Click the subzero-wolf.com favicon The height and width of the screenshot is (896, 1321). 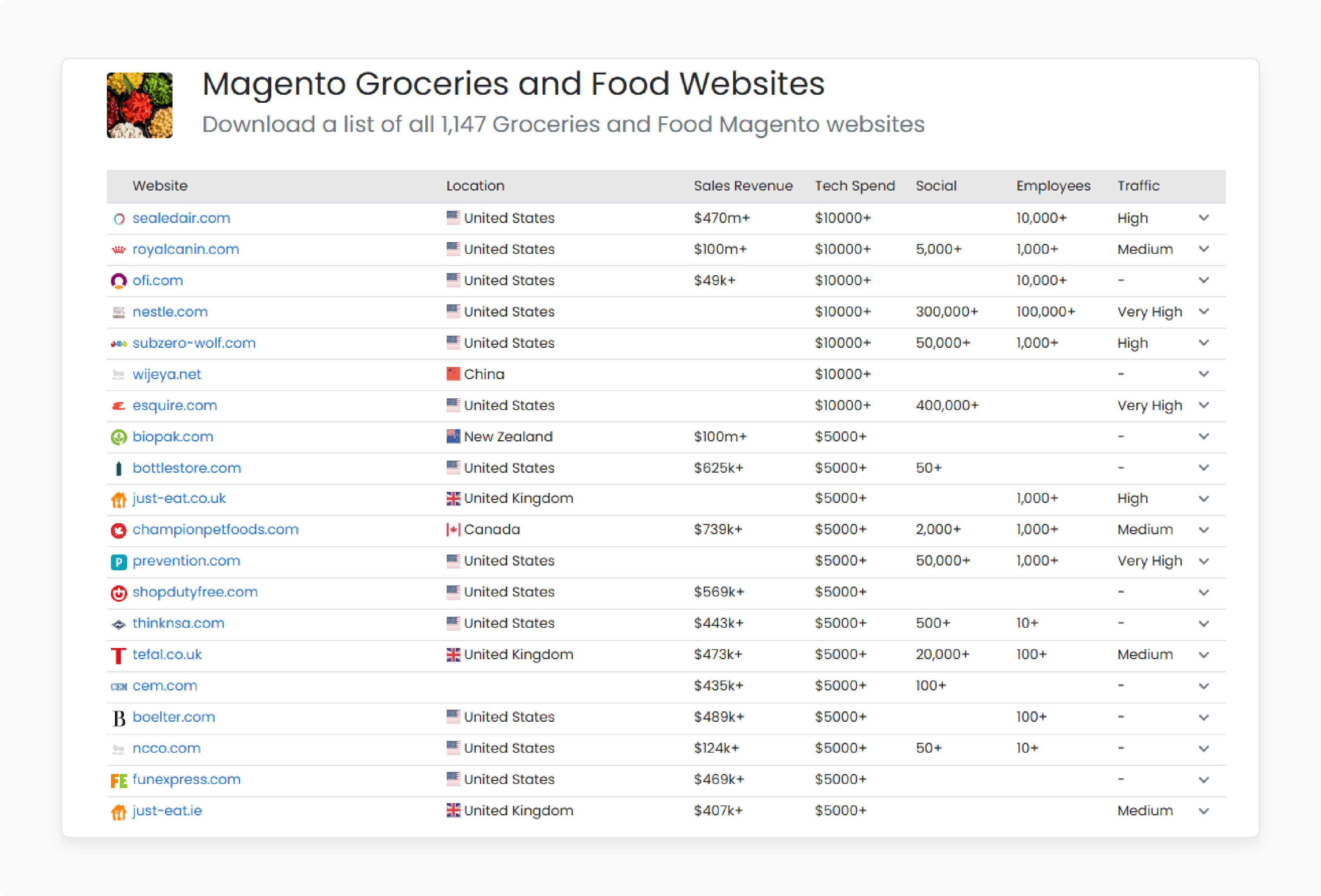coord(119,344)
